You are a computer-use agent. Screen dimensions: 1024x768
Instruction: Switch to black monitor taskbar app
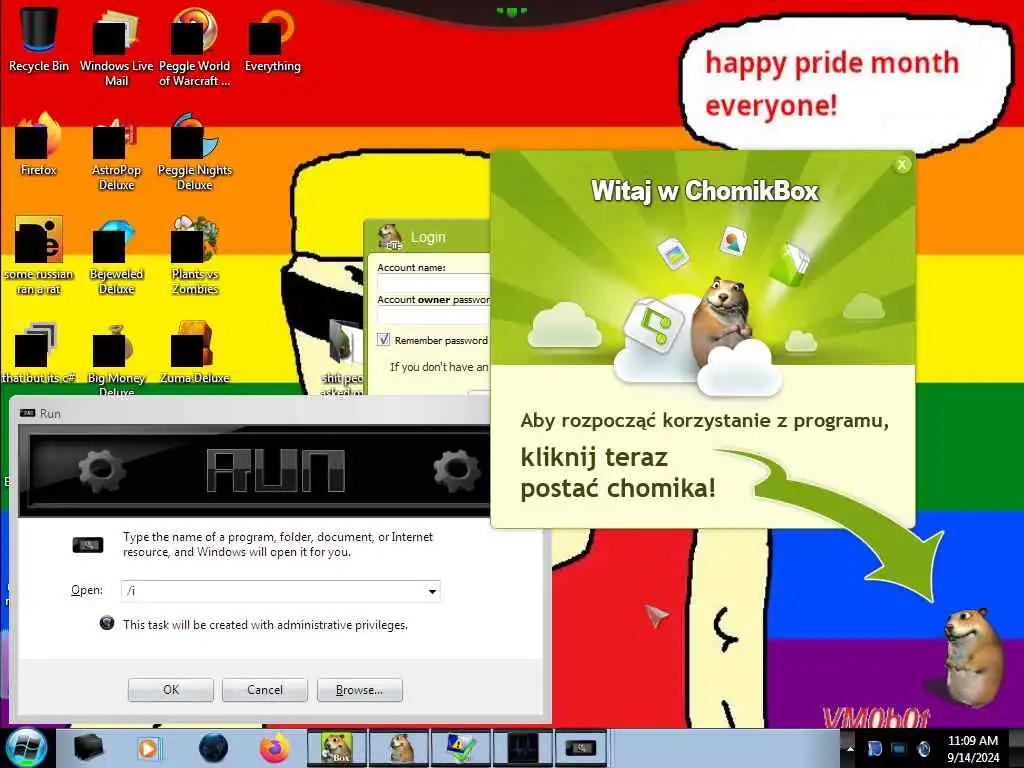click(x=523, y=748)
